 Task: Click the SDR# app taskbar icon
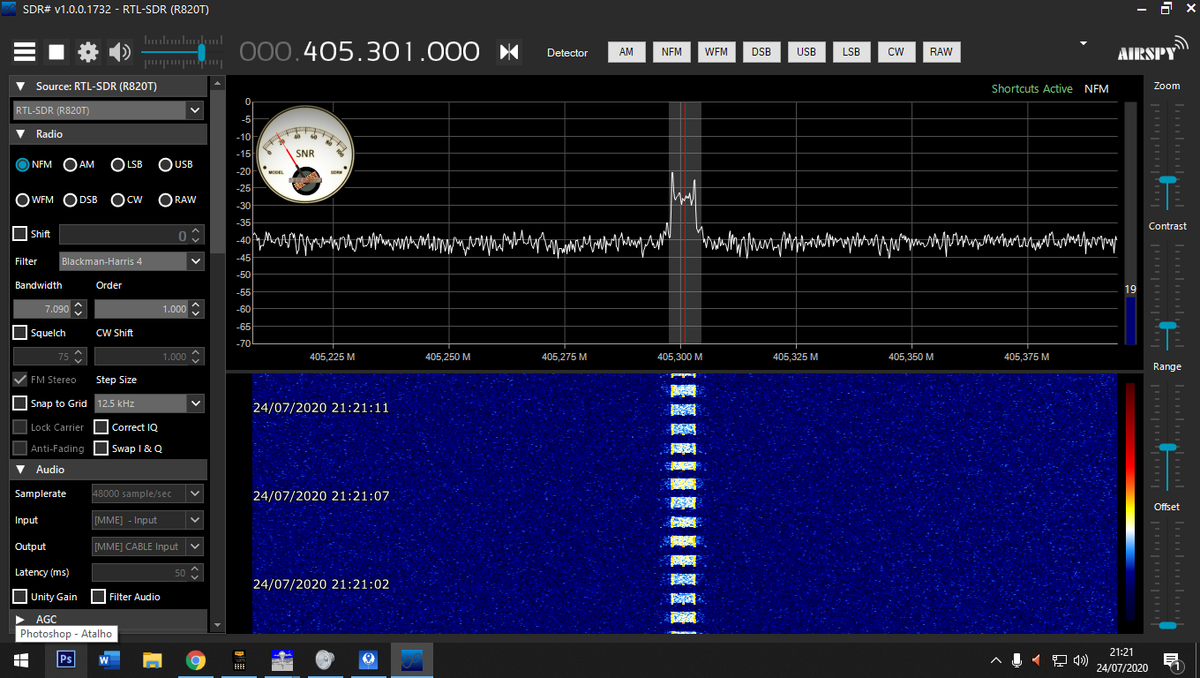(x=411, y=660)
